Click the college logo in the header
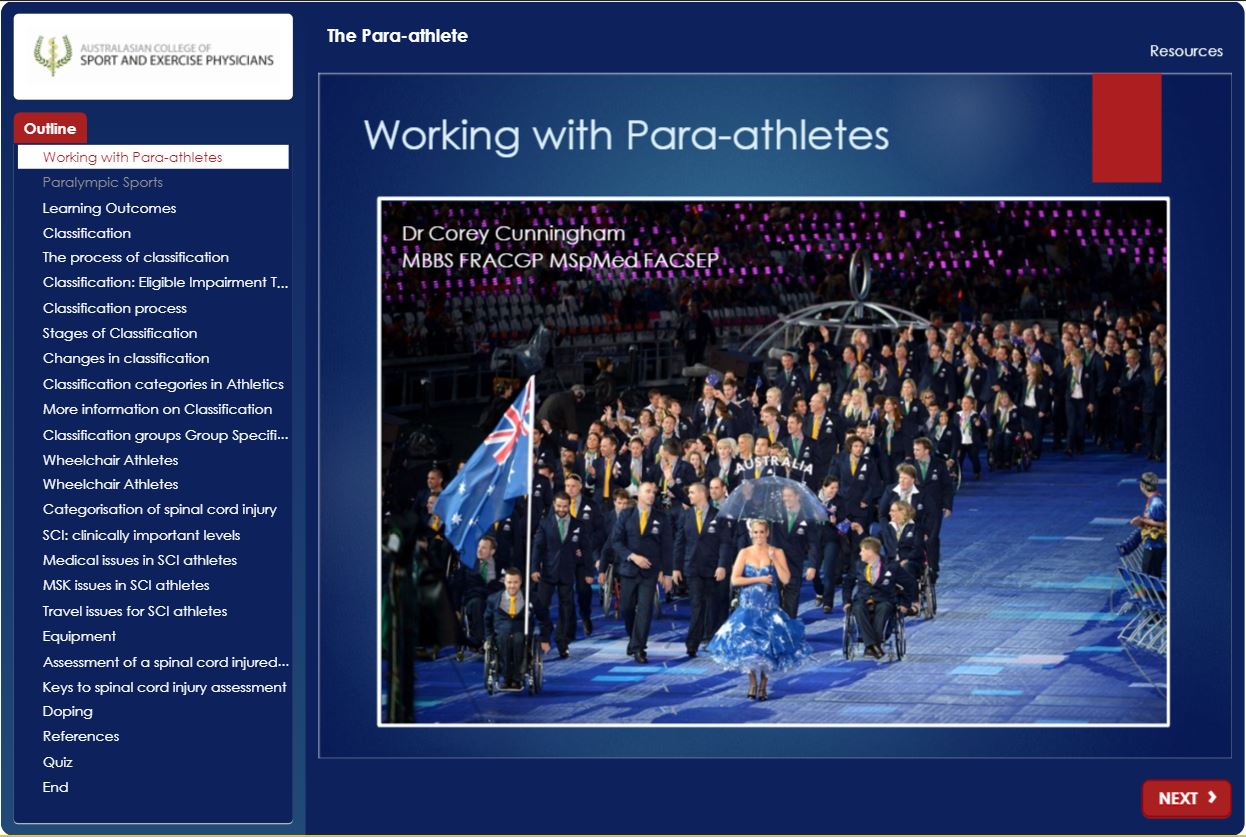The width and height of the screenshot is (1246, 837). pyautogui.click(x=153, y=56)
